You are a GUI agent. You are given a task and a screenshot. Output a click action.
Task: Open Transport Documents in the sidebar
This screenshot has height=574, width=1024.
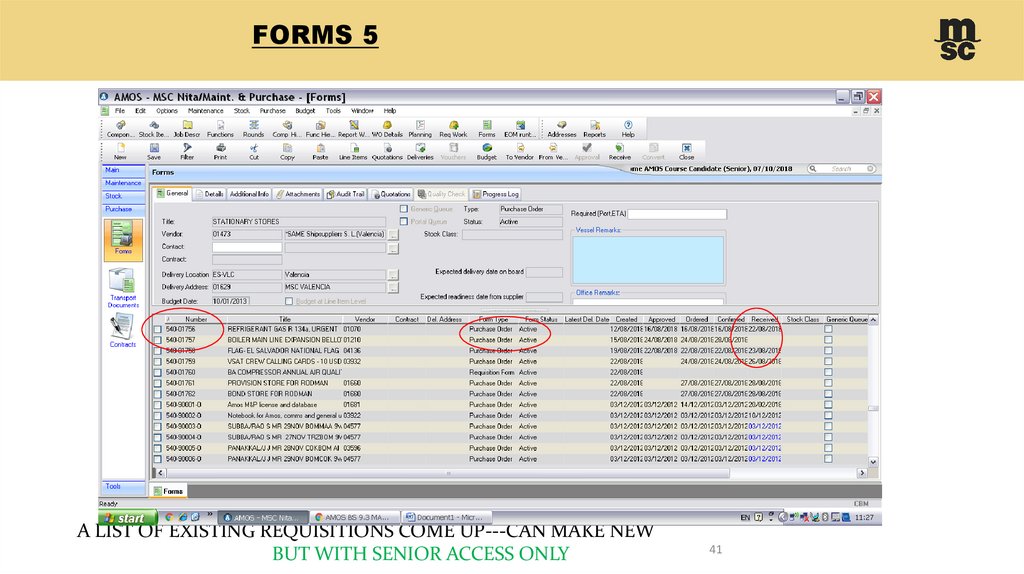(x=123, y=288)
